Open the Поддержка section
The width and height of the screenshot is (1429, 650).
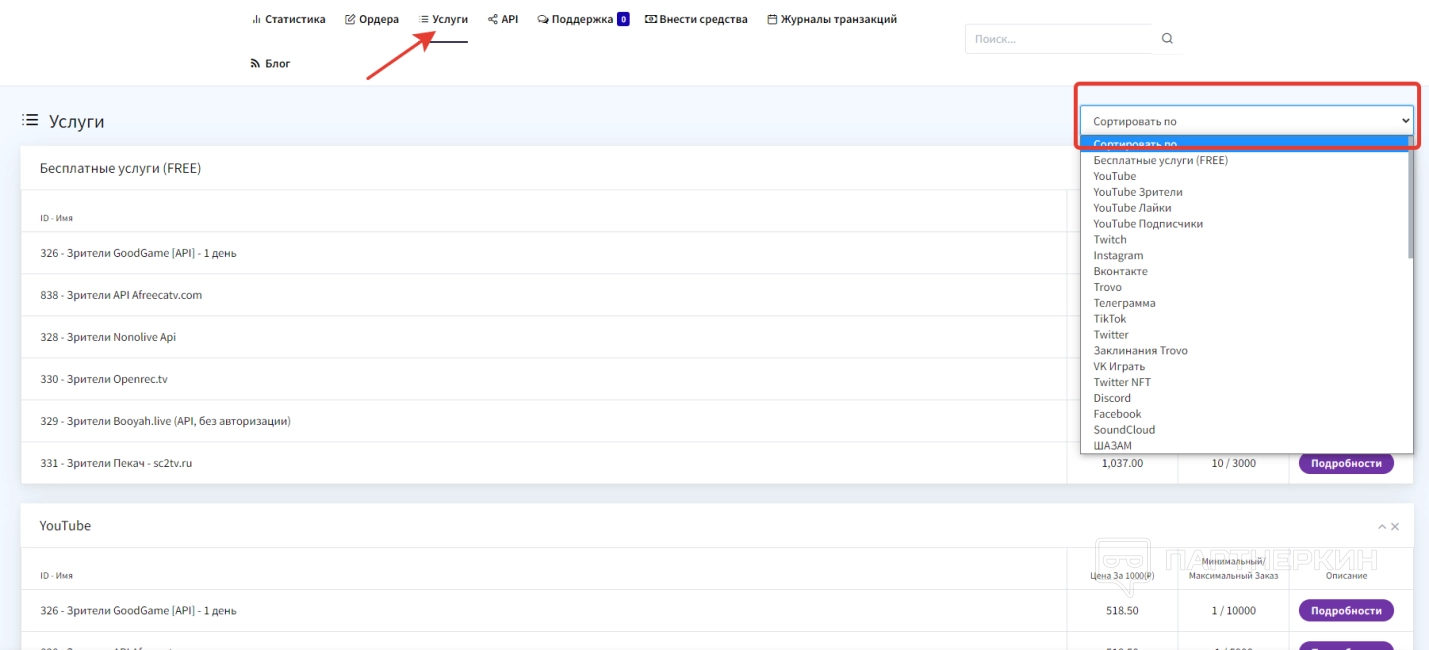(575, 19)
